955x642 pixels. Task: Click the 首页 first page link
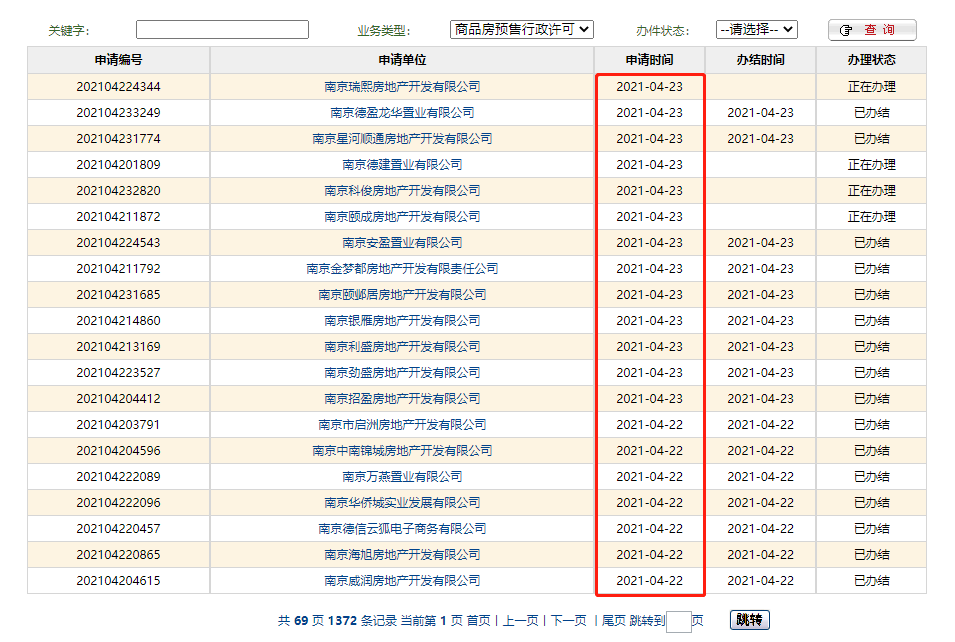click(x=478, y=621)
